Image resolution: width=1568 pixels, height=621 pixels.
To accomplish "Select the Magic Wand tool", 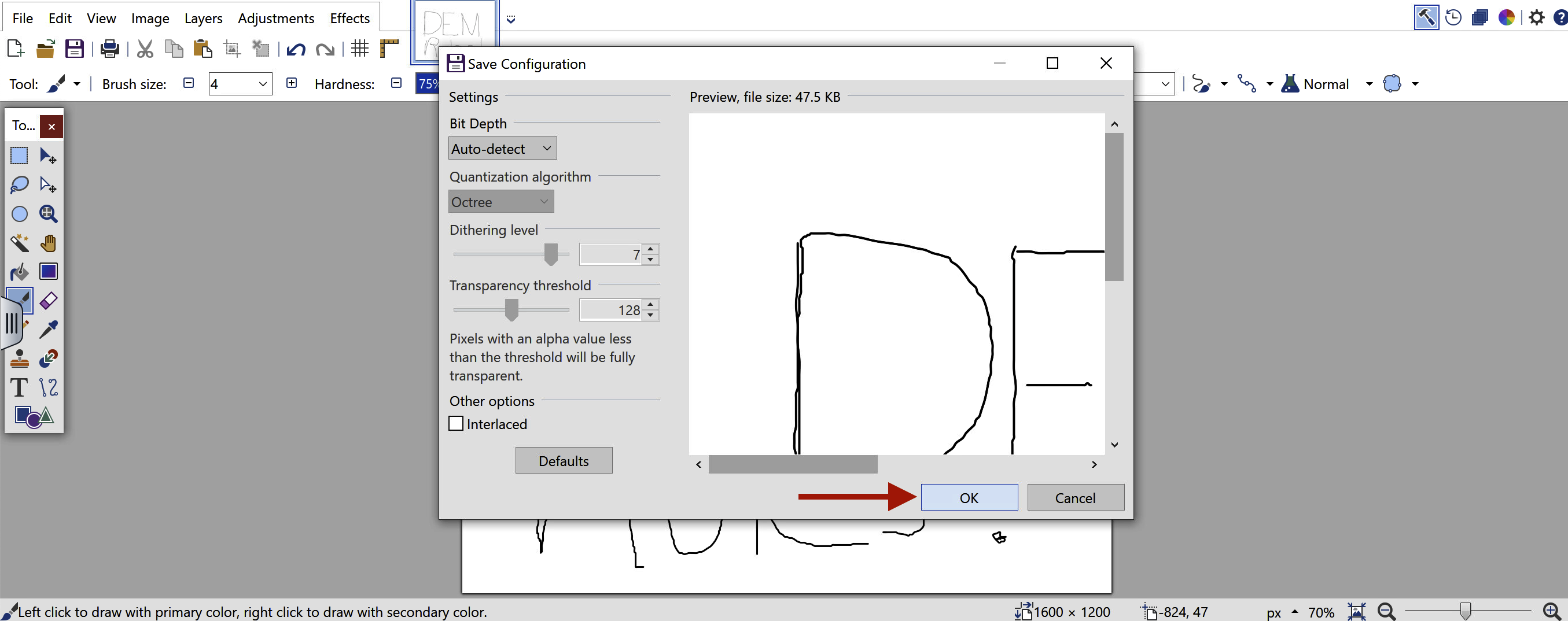I will (x=19, y=243).
